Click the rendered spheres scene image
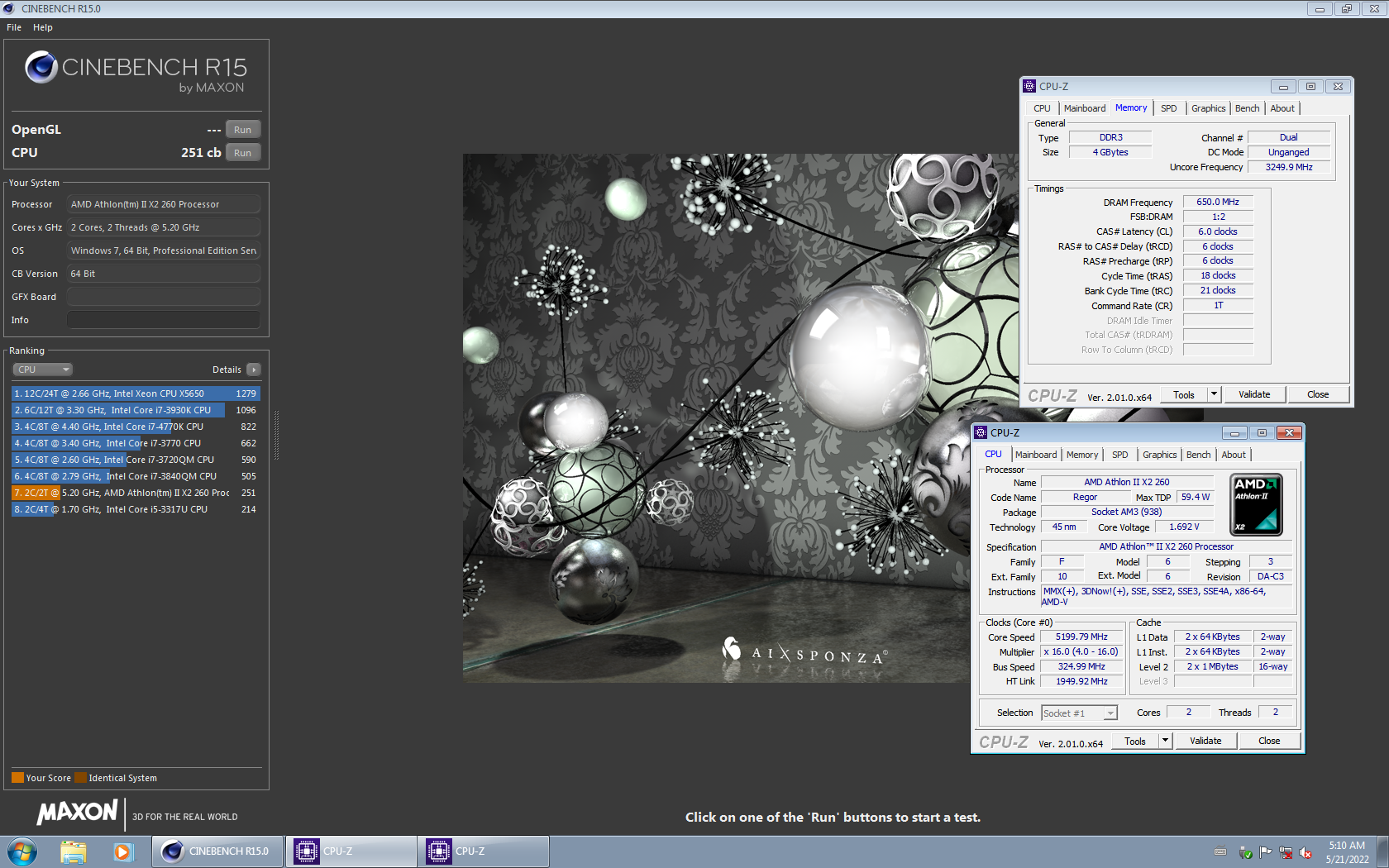Viewport: 1389px width, 868px height. click(x=716, y=418)
